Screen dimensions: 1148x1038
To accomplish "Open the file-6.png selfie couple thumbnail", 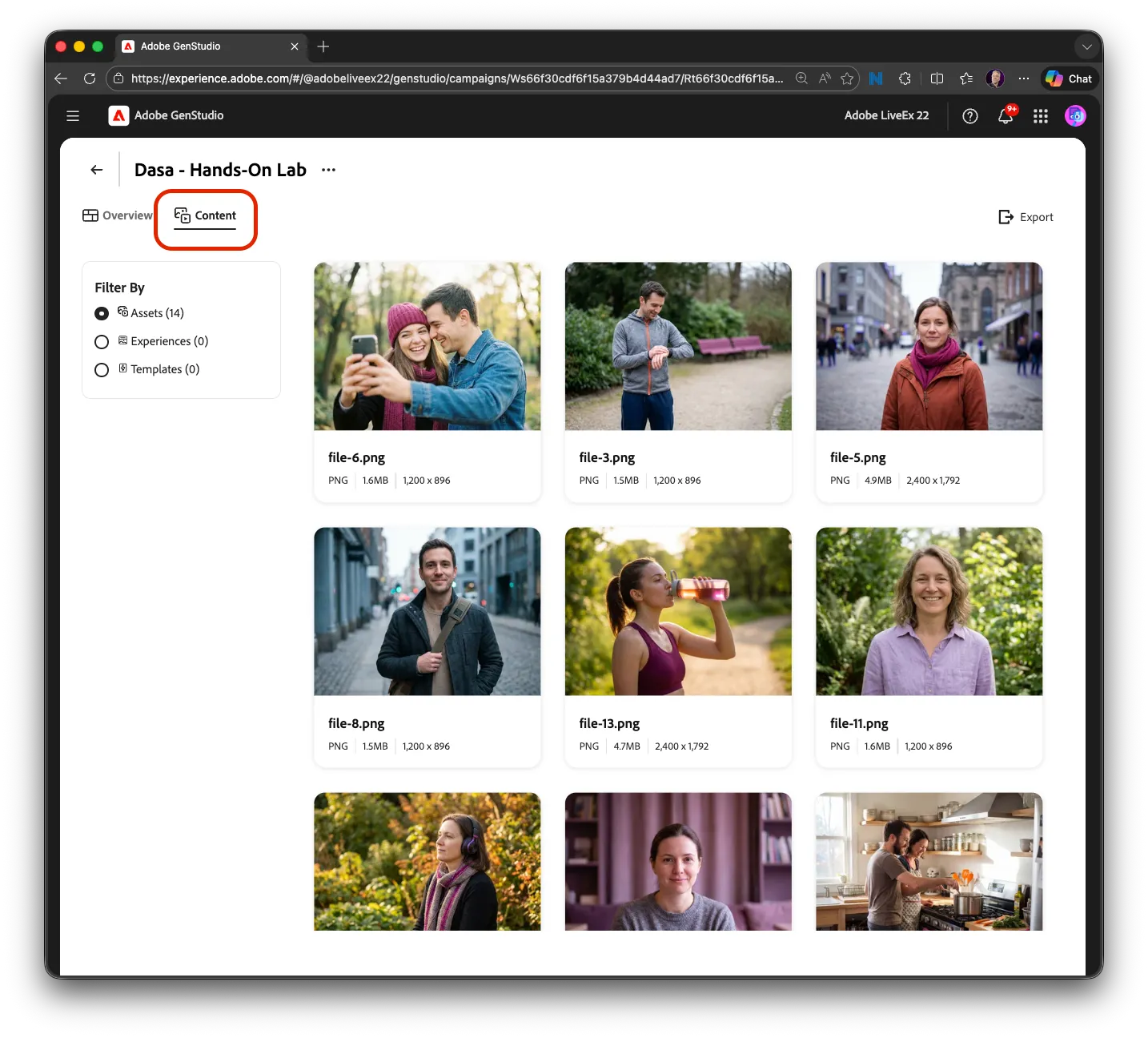I will (x=427, y=346).
